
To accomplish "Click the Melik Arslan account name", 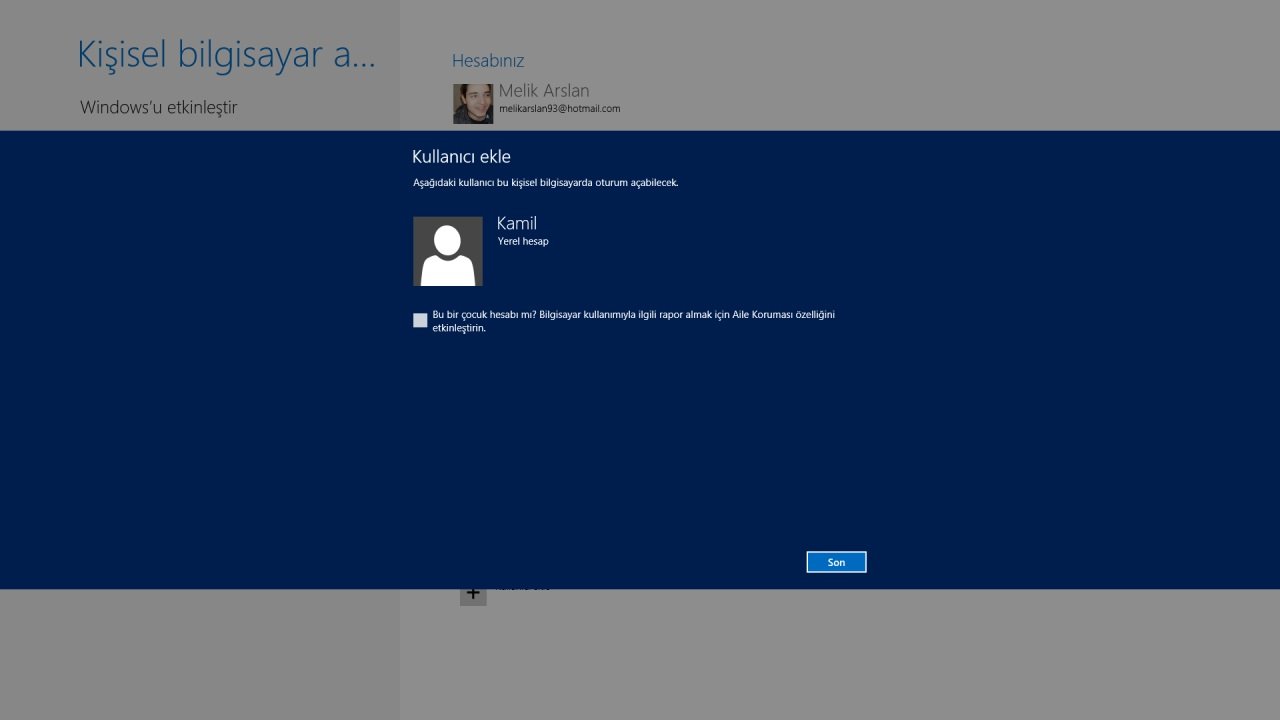I will pyautogui.click(x=544, y=91).
